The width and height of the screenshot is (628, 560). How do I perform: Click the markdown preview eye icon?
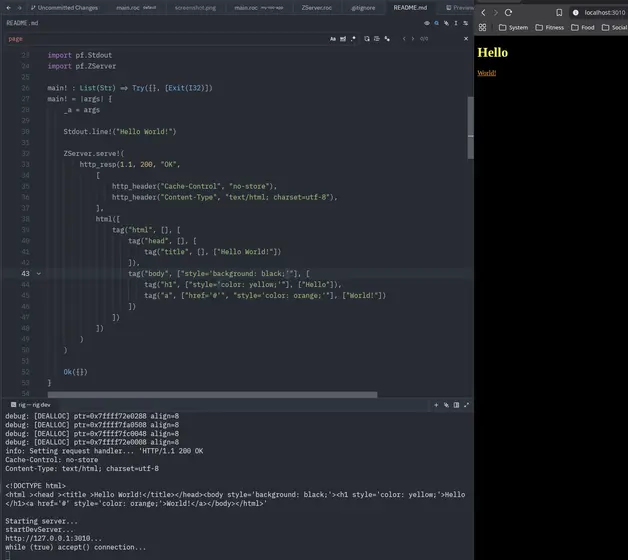pos(427,22)
